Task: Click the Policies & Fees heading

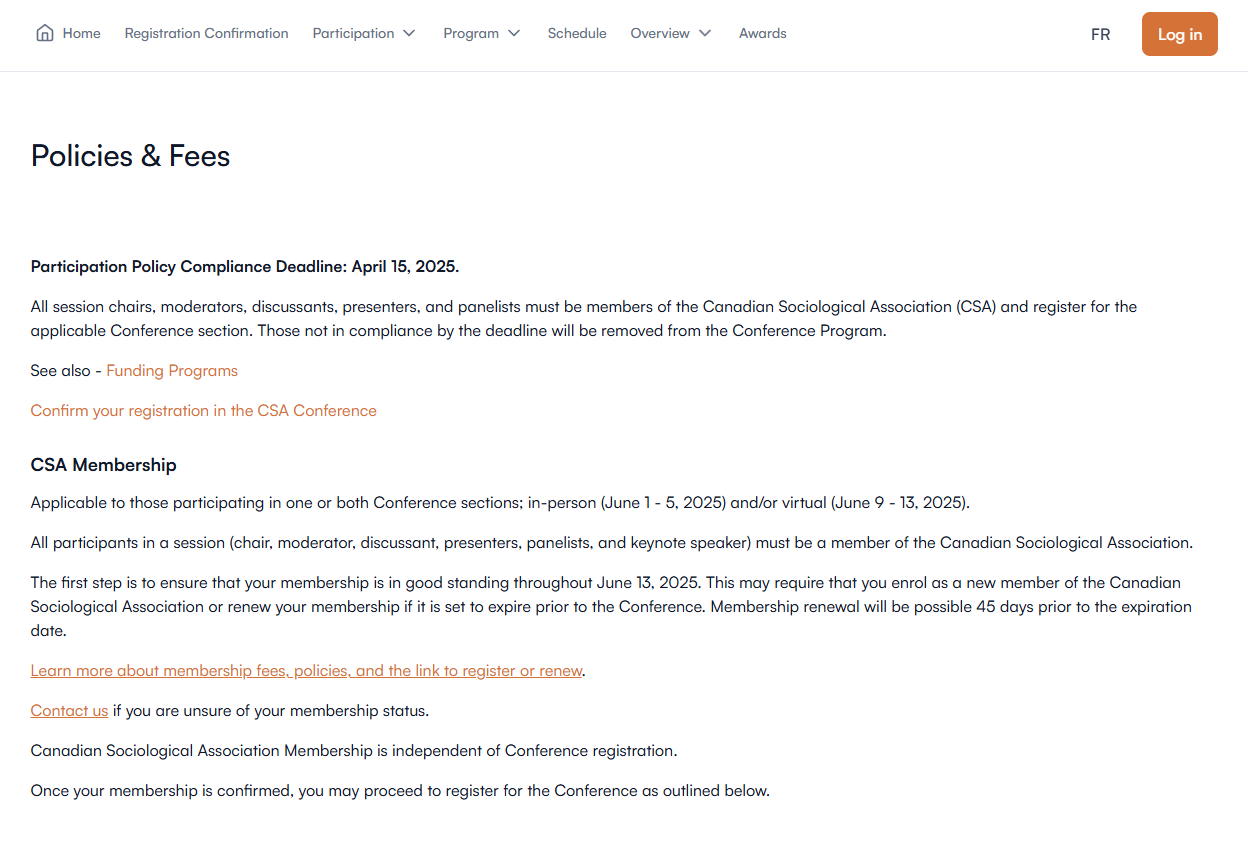Action: tap(131, 156)
